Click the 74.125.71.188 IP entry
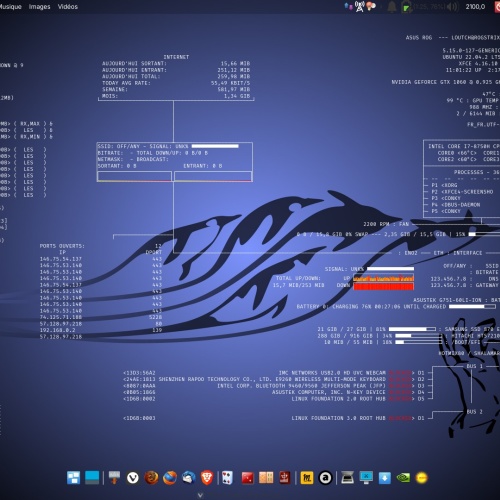 click(61, 317)
